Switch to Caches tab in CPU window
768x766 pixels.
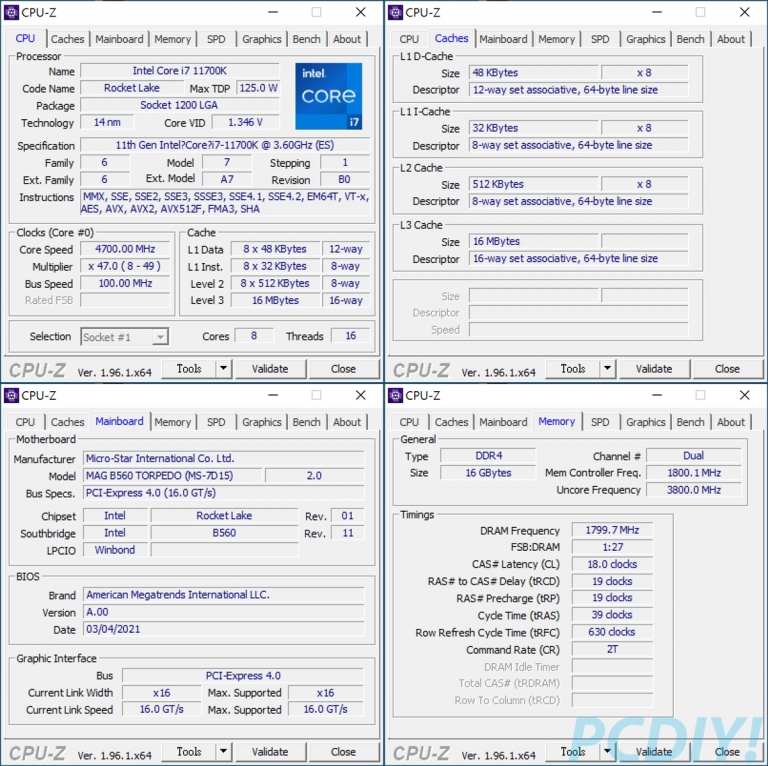pos(68,39)
